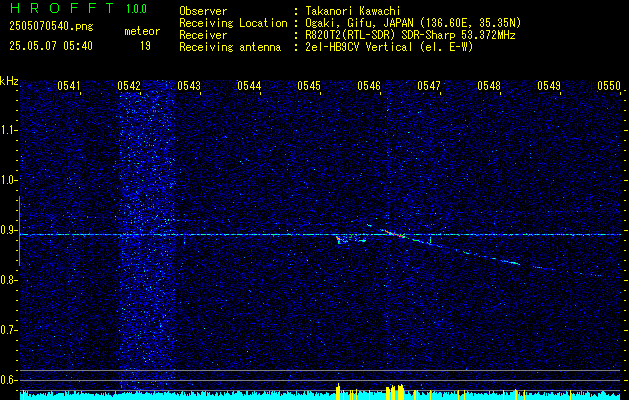Screen dimensions: 629x400
Task: Click the 0.9 kHz axis label
Action: pyautogui.click(x=8, y=230)
